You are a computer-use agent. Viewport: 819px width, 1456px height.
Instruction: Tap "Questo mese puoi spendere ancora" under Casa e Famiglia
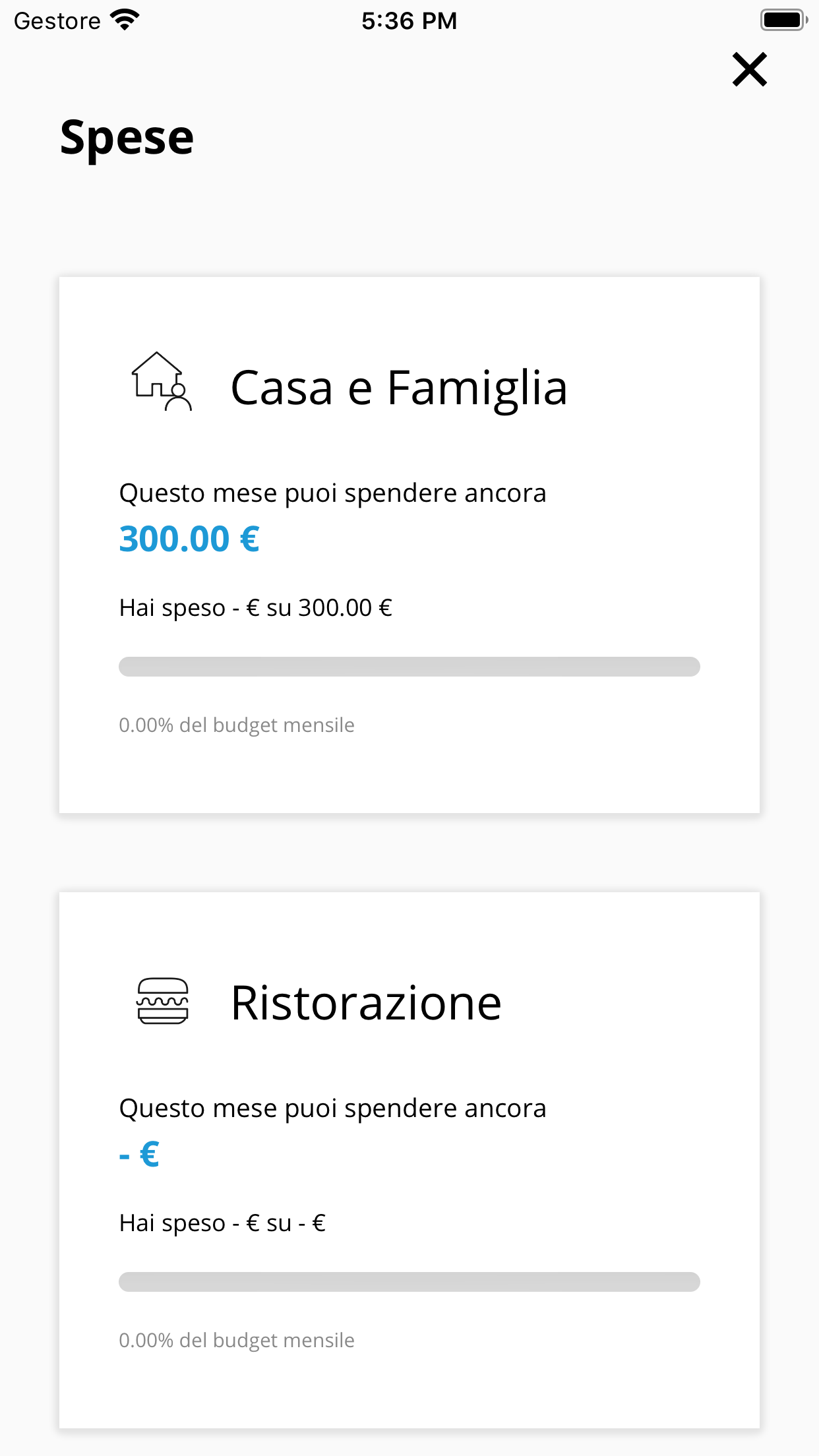tap(332, 493)
